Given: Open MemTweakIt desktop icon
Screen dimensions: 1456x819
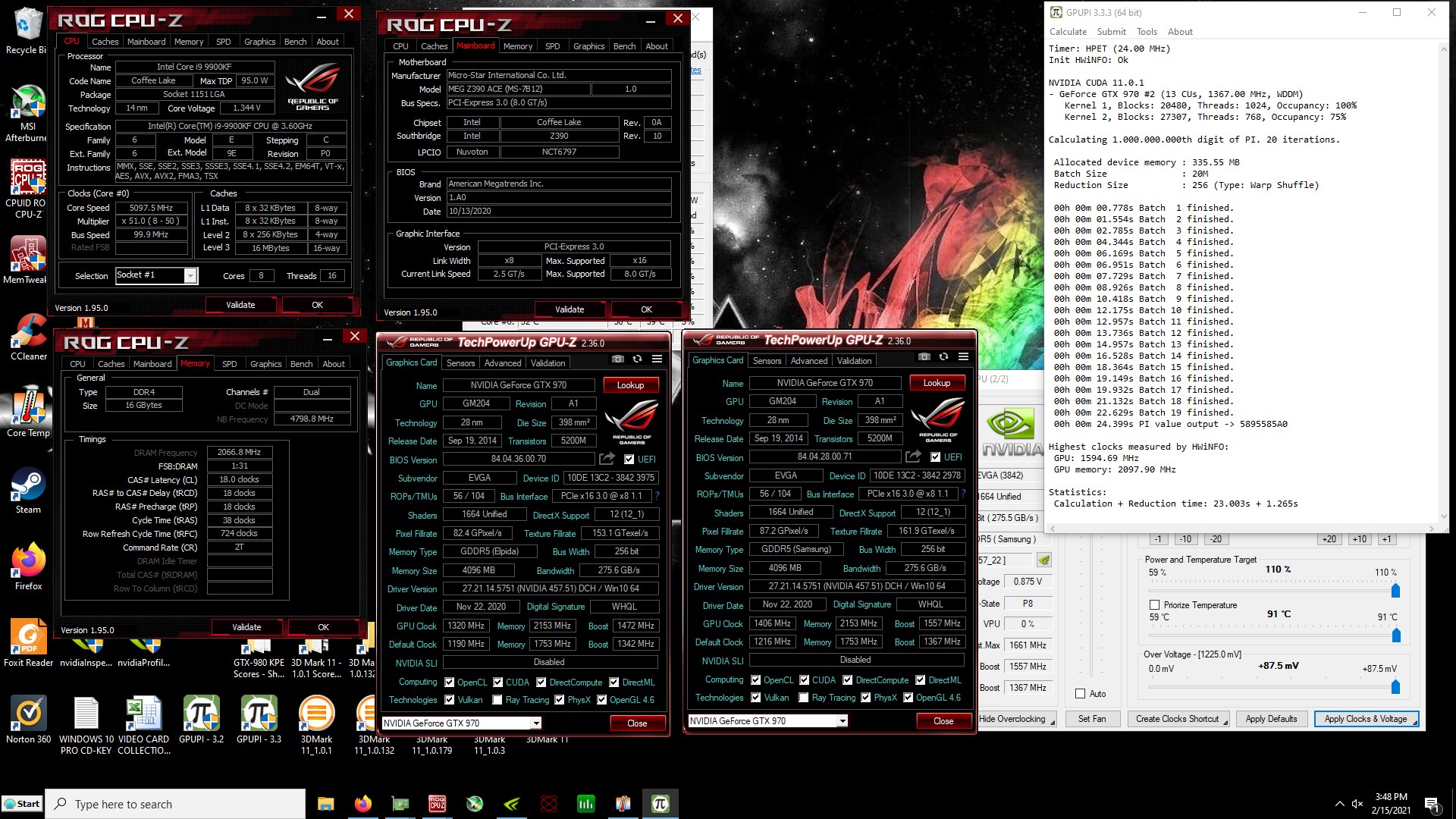Looking at the screenshot, I should [27, 260].
